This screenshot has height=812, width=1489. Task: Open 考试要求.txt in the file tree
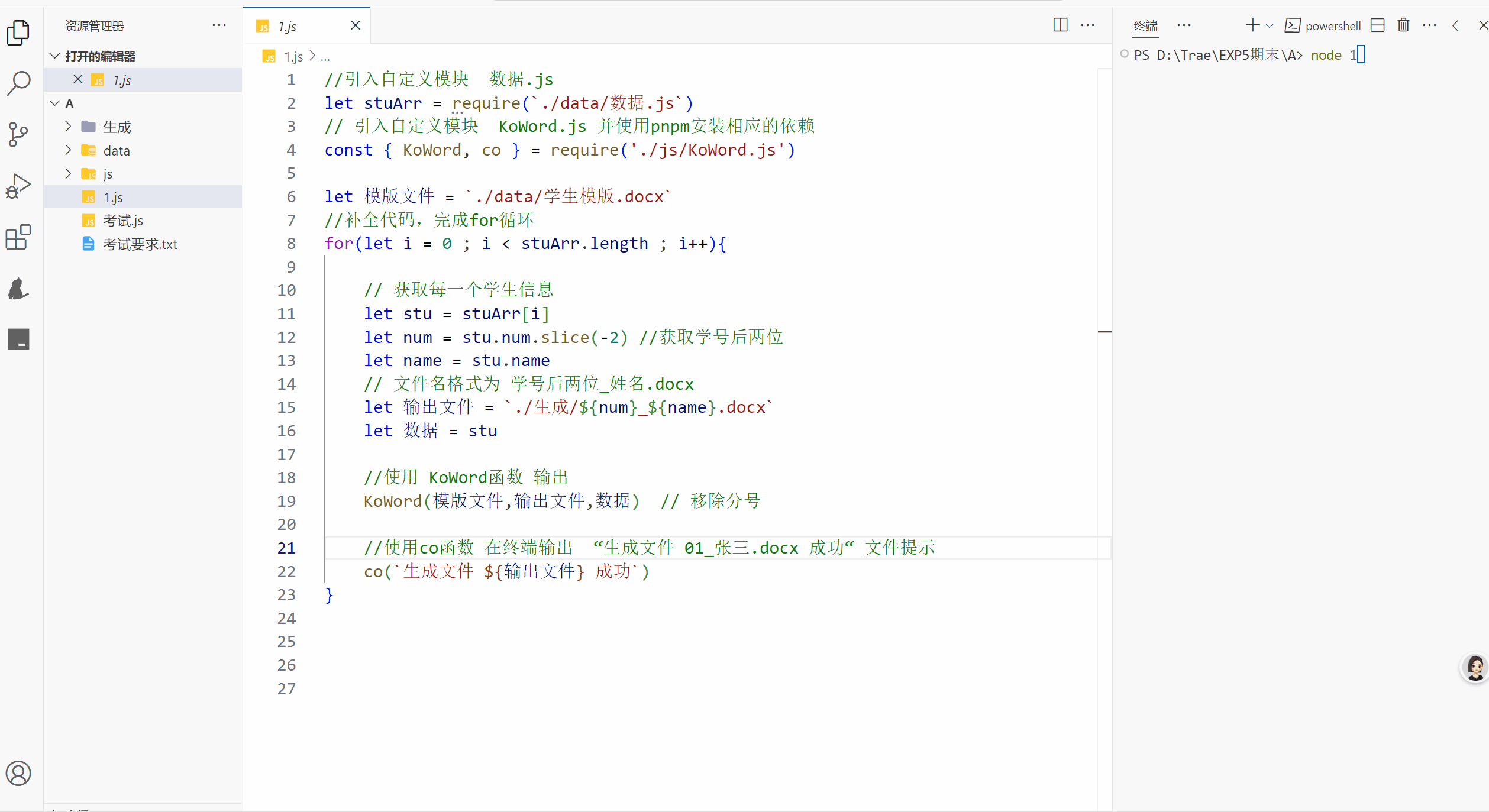pos(140,244)
